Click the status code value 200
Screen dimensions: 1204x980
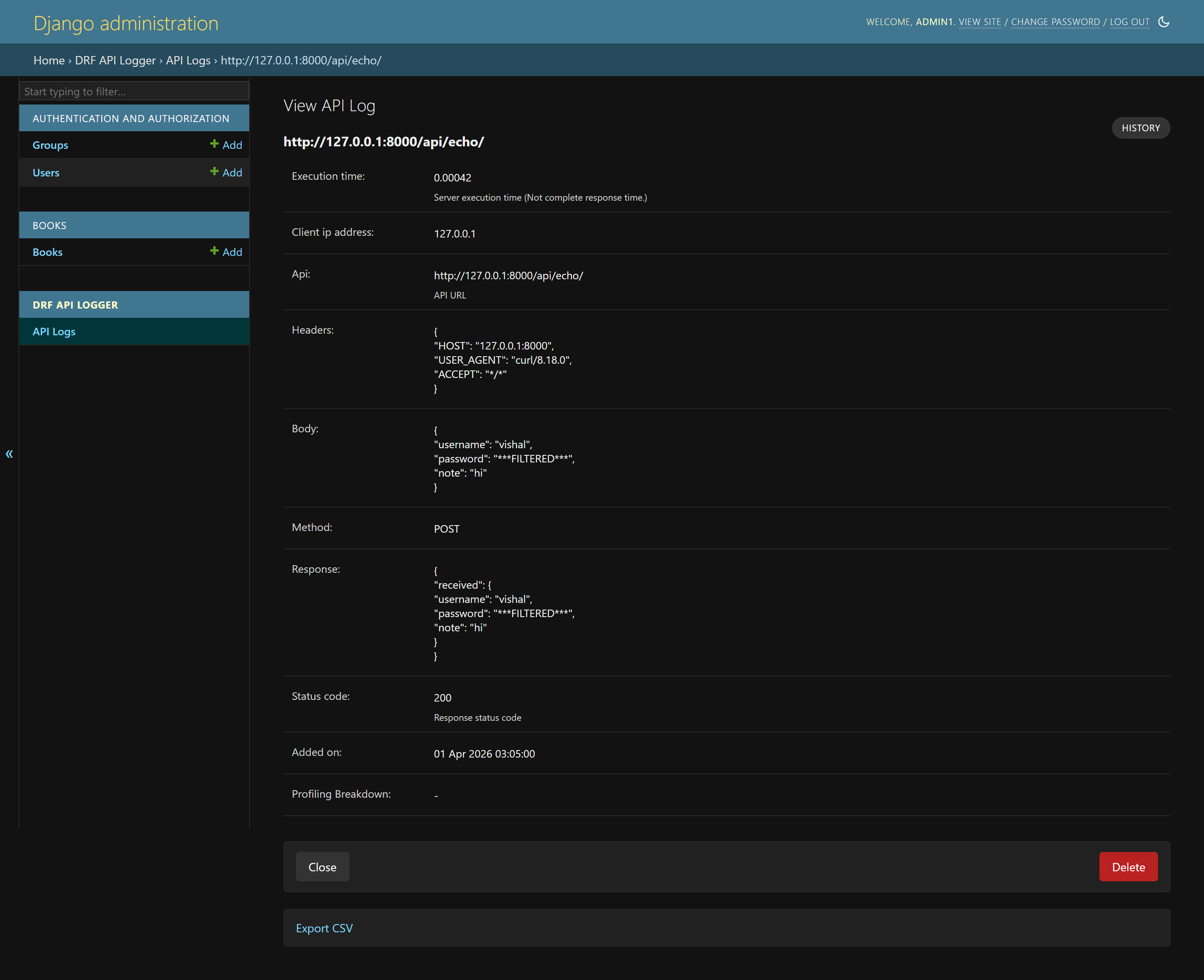(x=443, y=698)
